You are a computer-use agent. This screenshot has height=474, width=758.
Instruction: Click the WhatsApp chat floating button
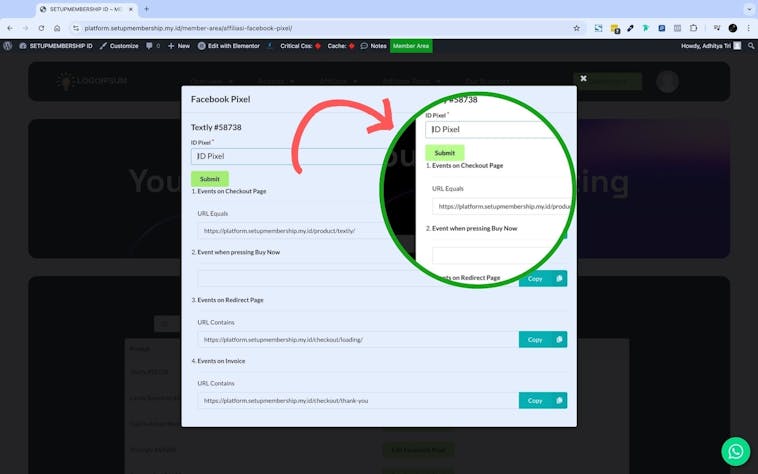(735, 451)
